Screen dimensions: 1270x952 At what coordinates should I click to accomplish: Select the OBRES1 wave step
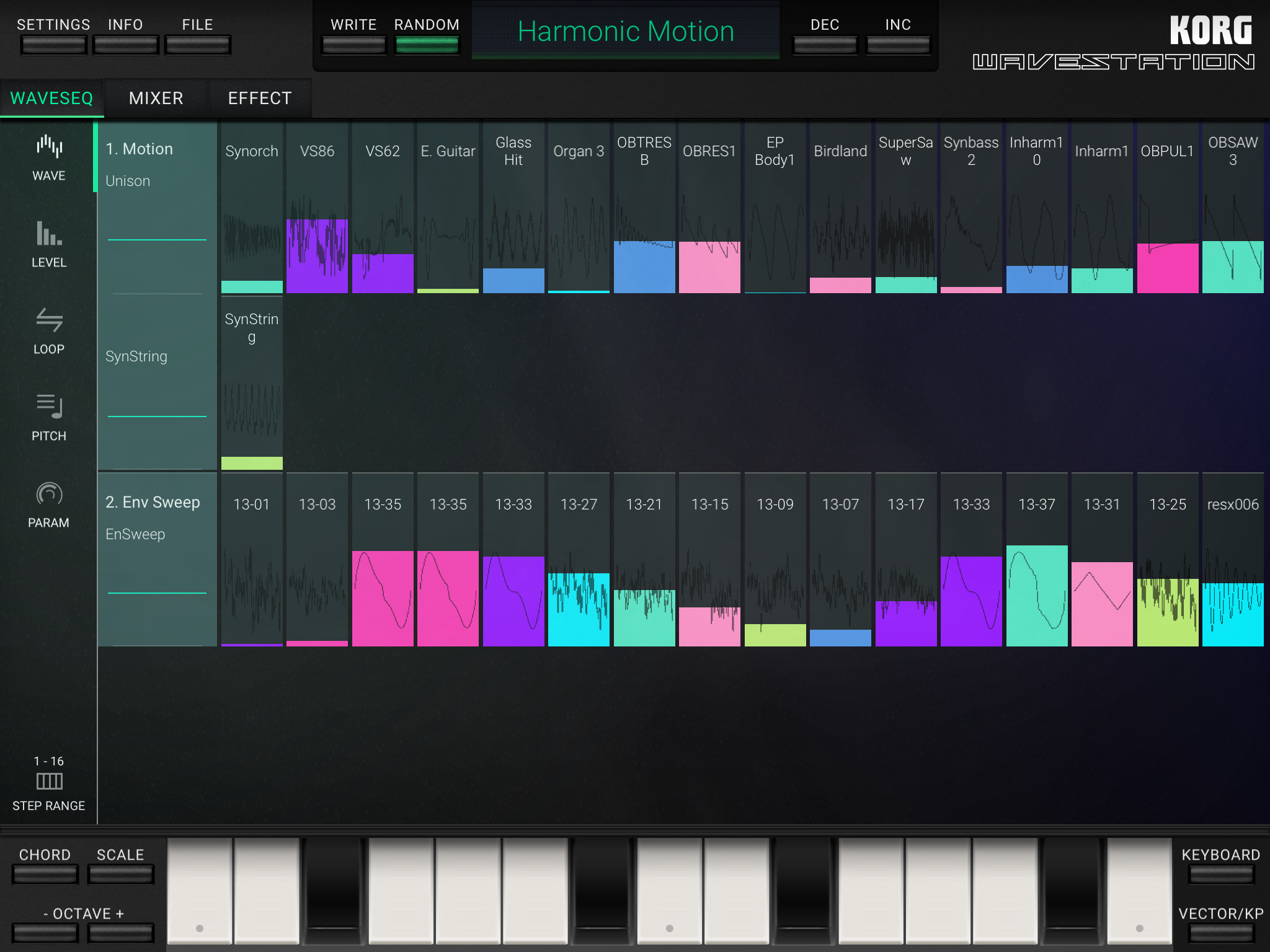click(709, 208)
